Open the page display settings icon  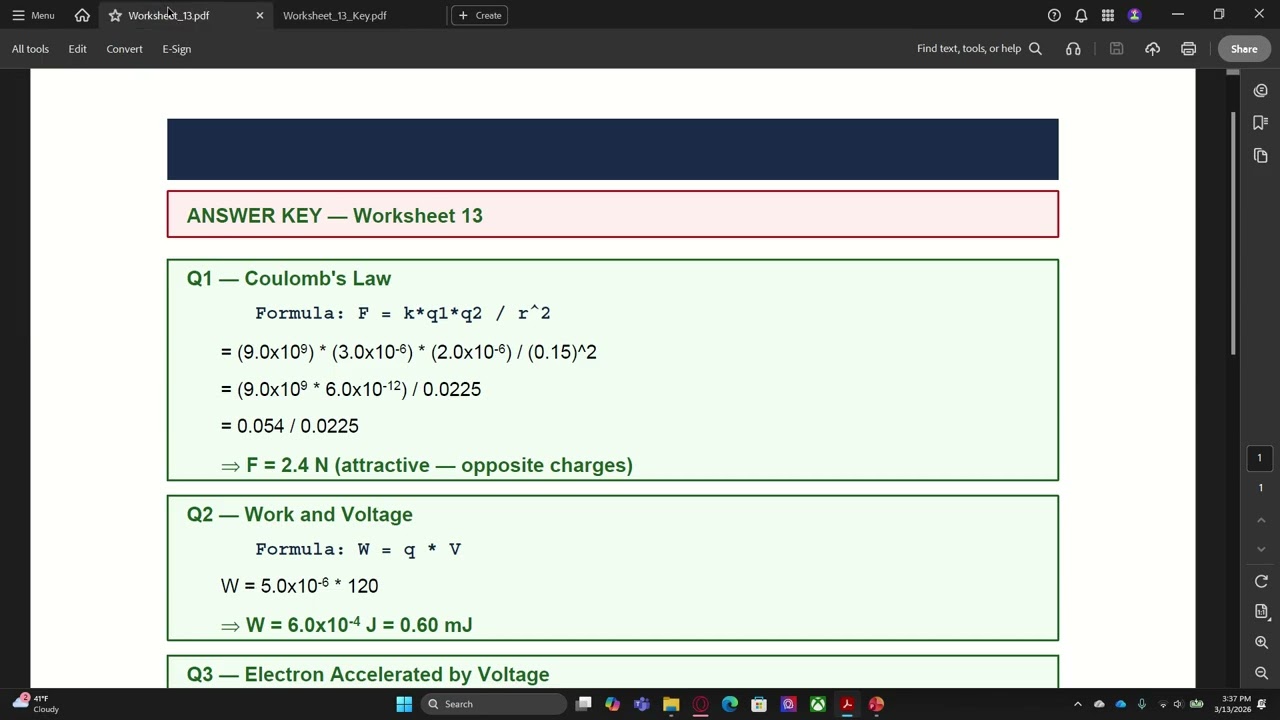tap(1260, 611)
